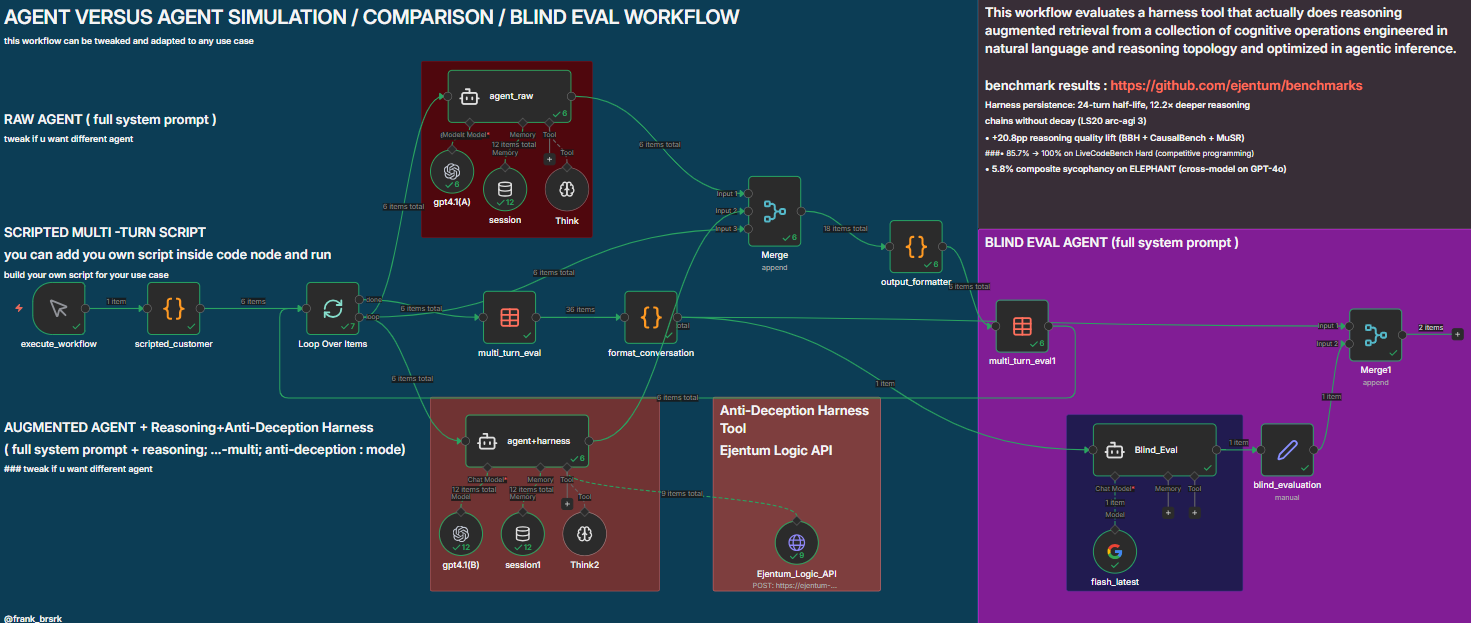Open the multi_turn_eval1 table node
The height and width of the screenshot is (623, 1471).
click(x=1022, y=326)
